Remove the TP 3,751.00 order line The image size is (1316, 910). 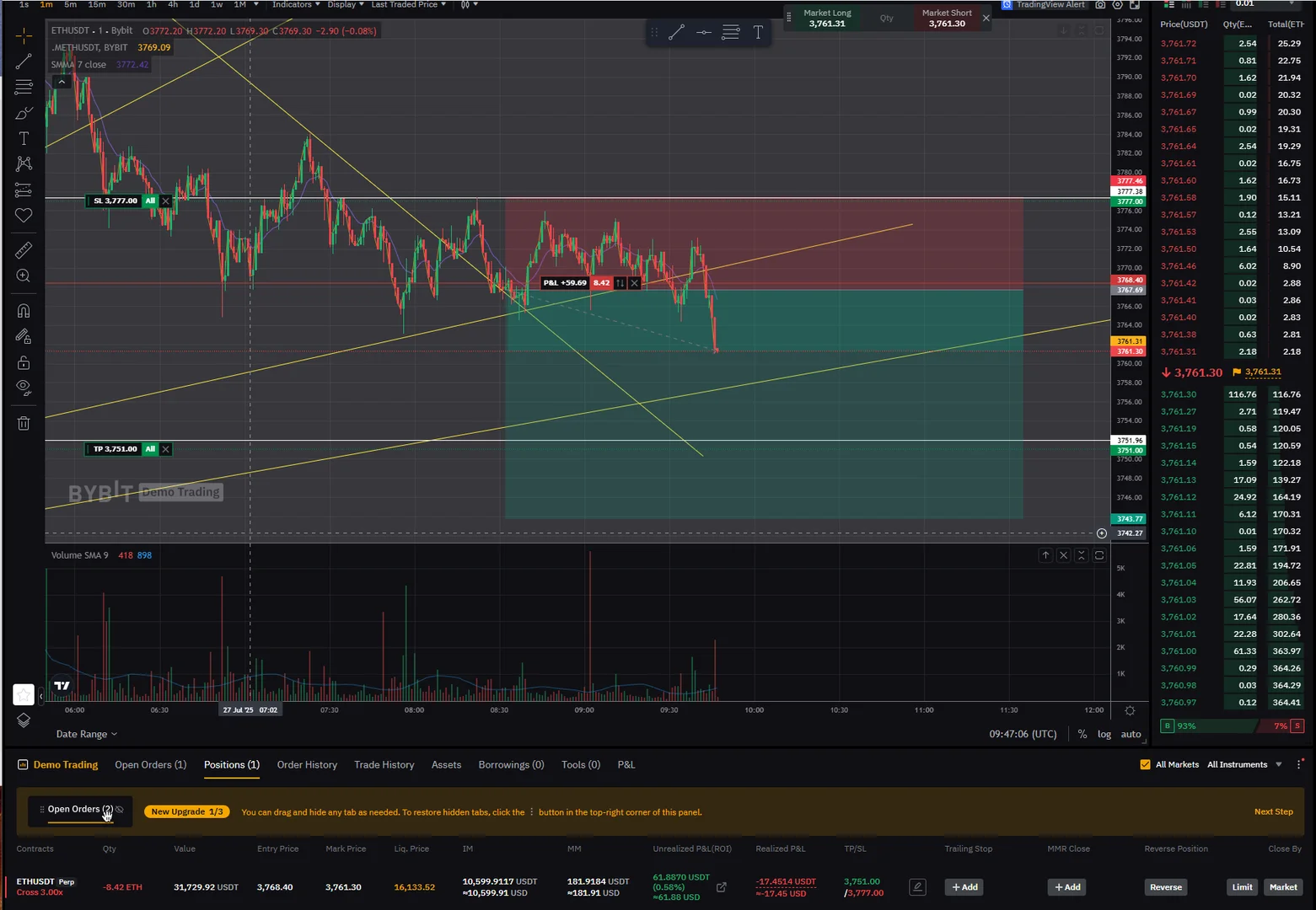tap(165, 449)
